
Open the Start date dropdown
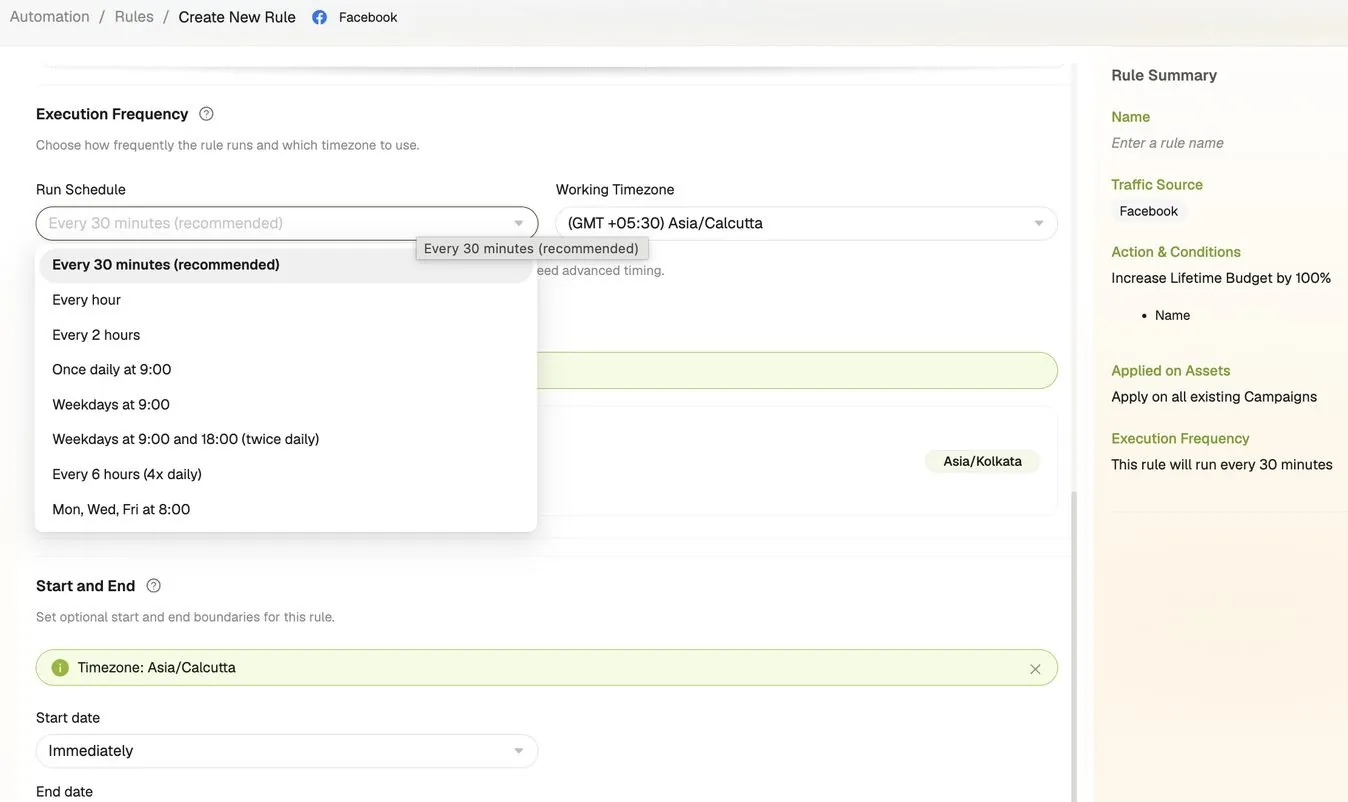[x=287, y=751]
